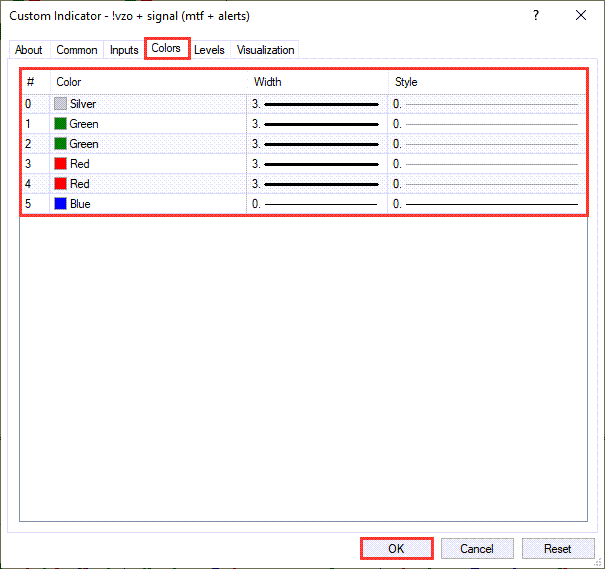Open the About tab

(29, 50)
